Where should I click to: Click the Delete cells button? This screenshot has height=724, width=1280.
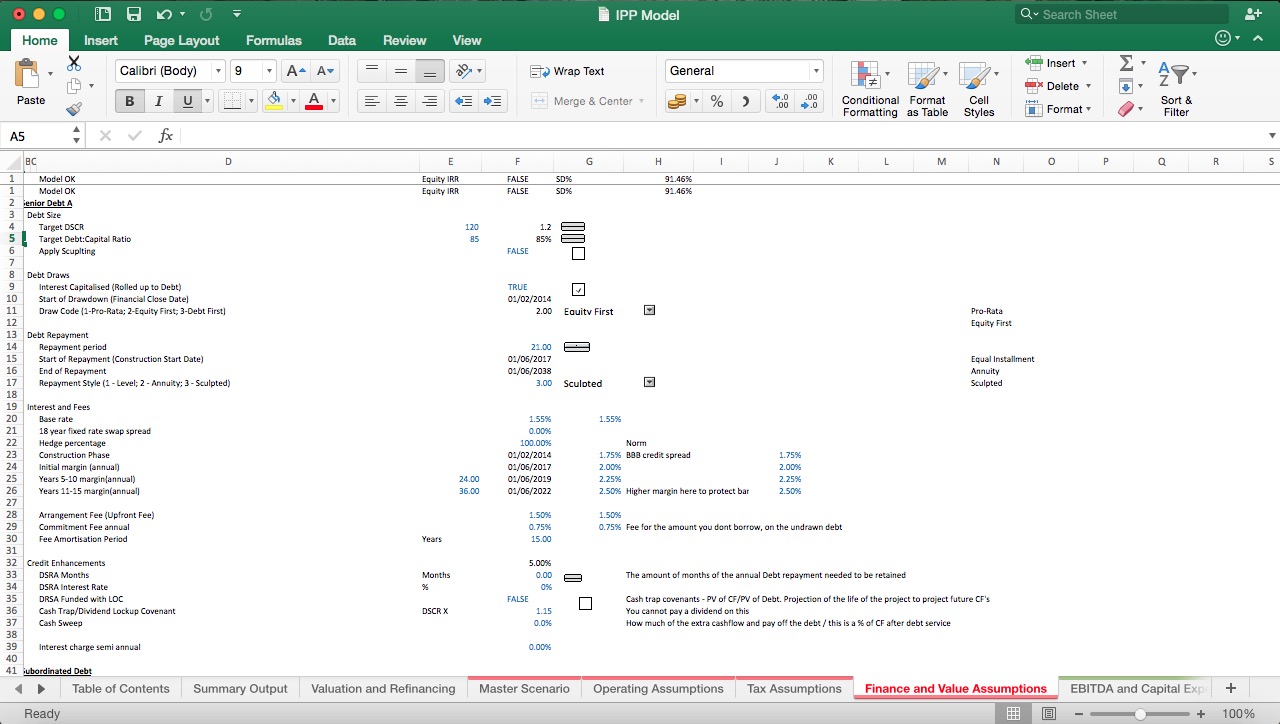pos(1055,86)
